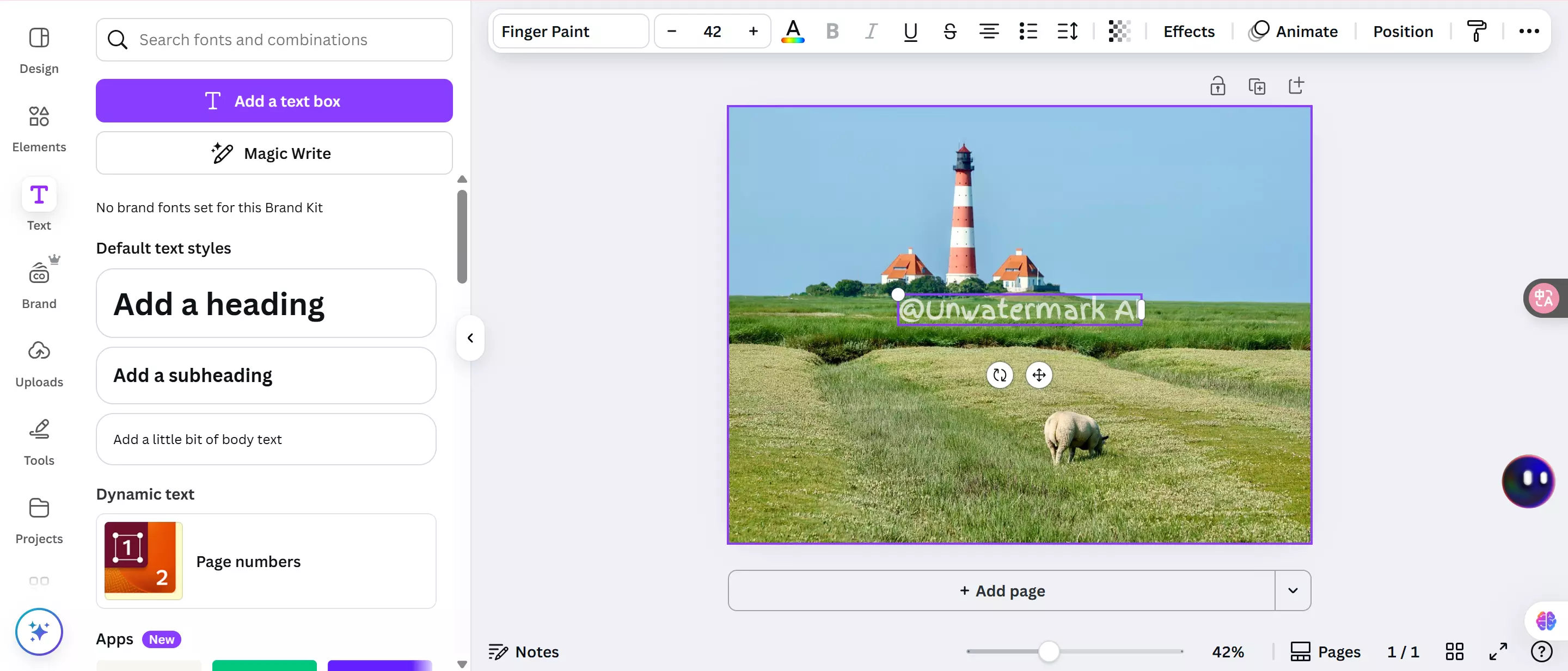Increase font size with plus button
The image size is (1568, 671).
pyautogui.click(x=753, y=31)
